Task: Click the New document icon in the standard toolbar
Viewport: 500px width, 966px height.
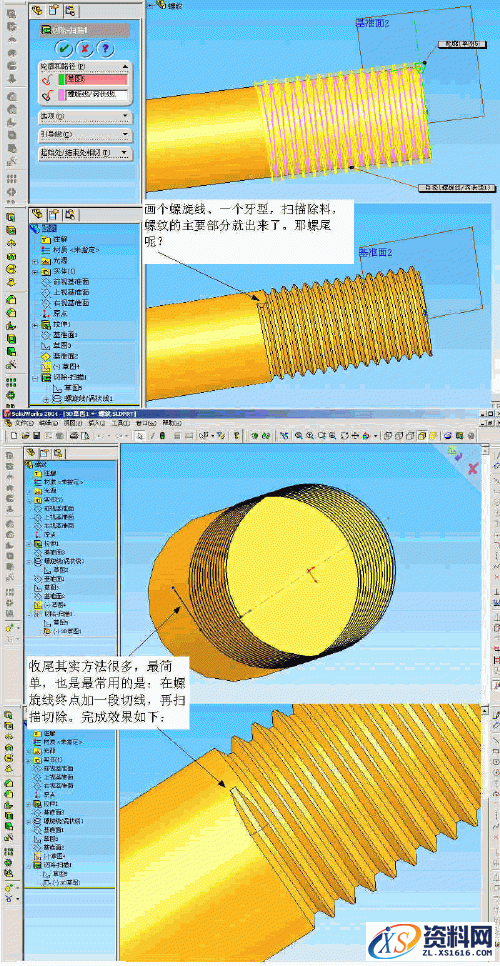Action: [14, 435]
